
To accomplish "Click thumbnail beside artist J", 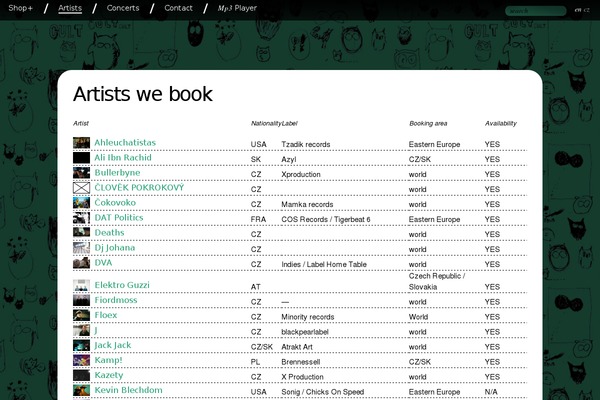I will coord(82,330).
